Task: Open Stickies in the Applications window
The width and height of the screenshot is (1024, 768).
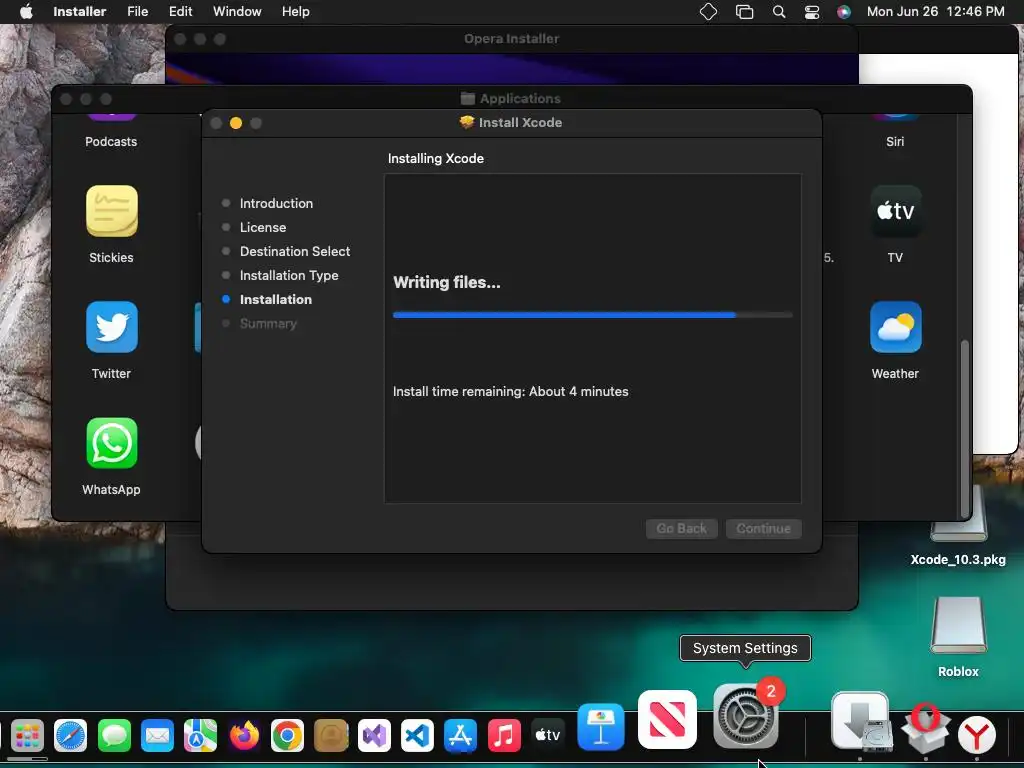Action: tap(112, 211)
